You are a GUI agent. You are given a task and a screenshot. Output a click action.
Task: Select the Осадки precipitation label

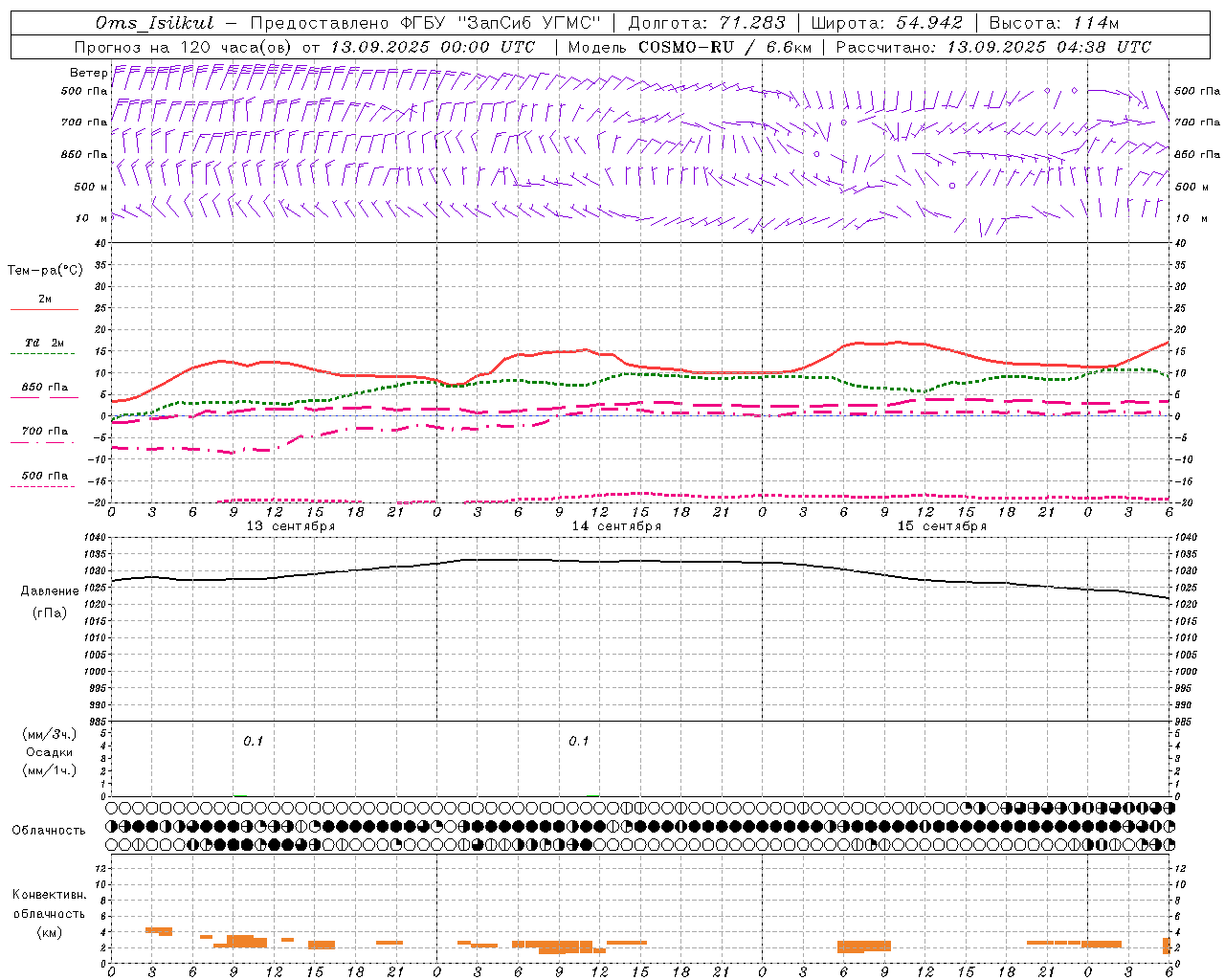pyautogui.click(x=50, y=752)
